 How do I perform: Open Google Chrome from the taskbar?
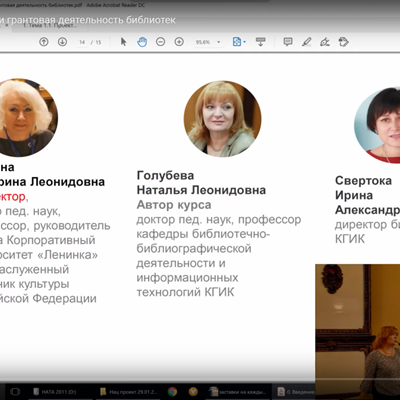coord(172,392)
